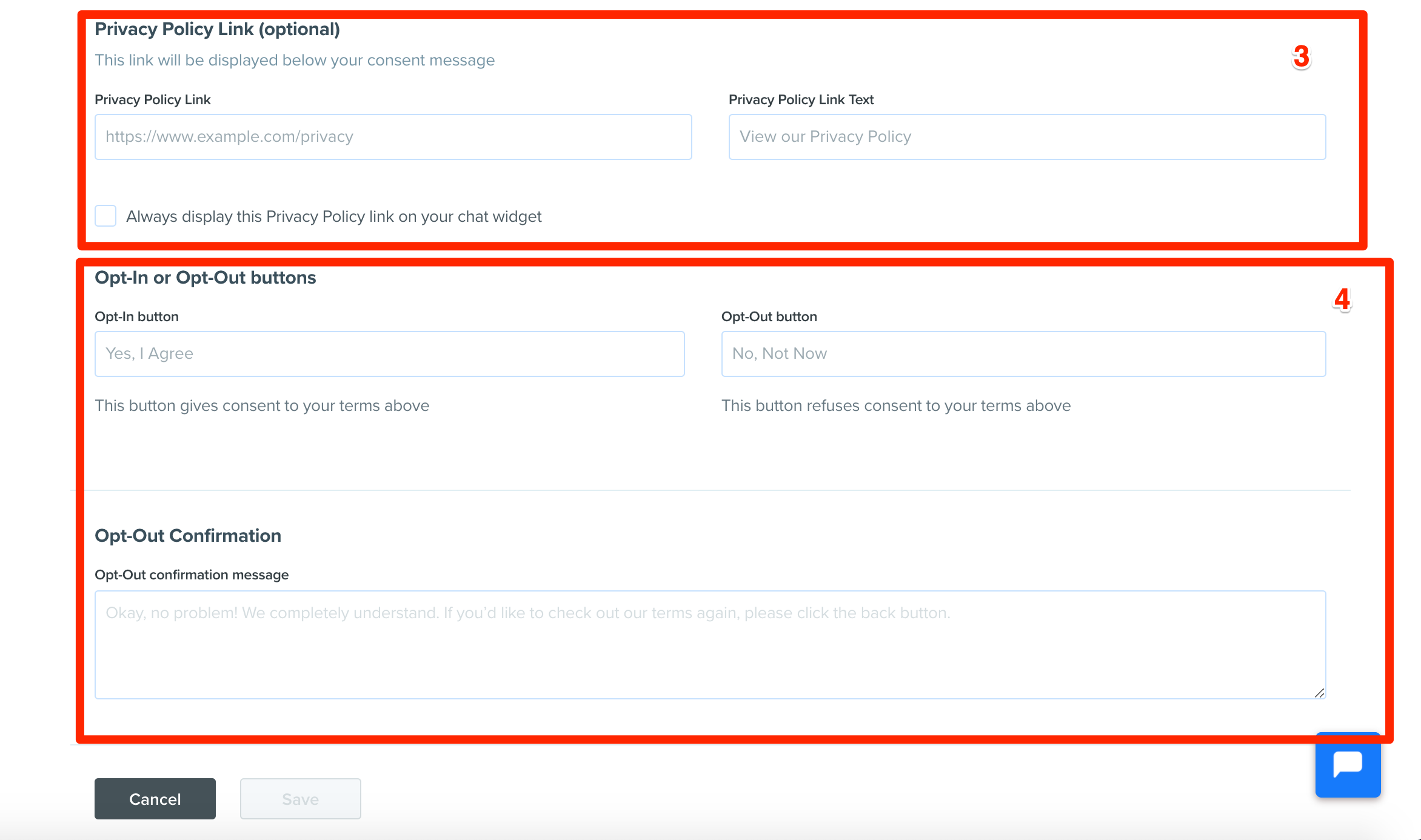Click the 'Privacy Policy Link Text' label
The image size is (1421, 840).
pyautogui.click(x=801, y=99)
